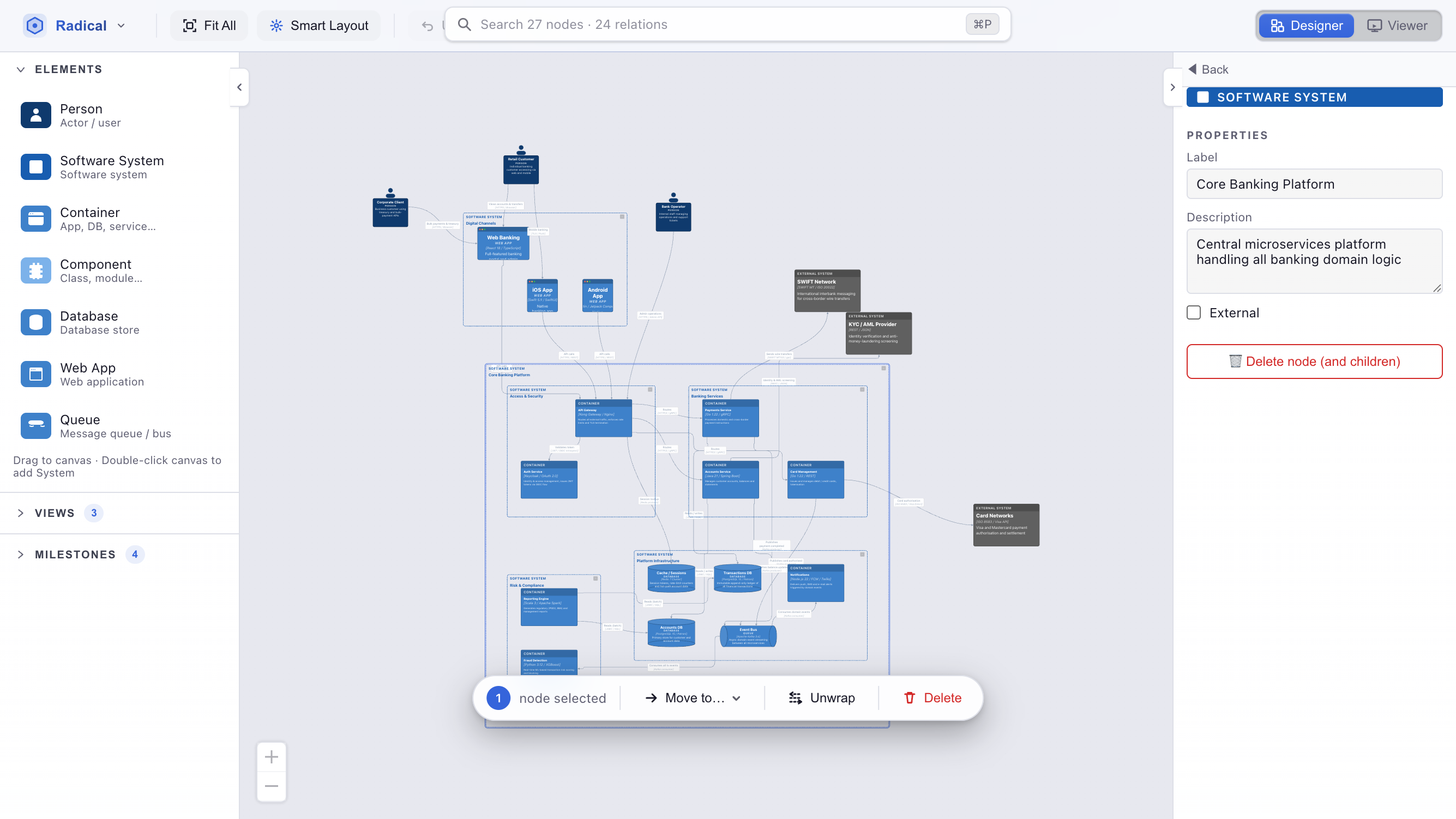
Task: Select the KYC / AML Provider node
Action: (x=879, y=334)
